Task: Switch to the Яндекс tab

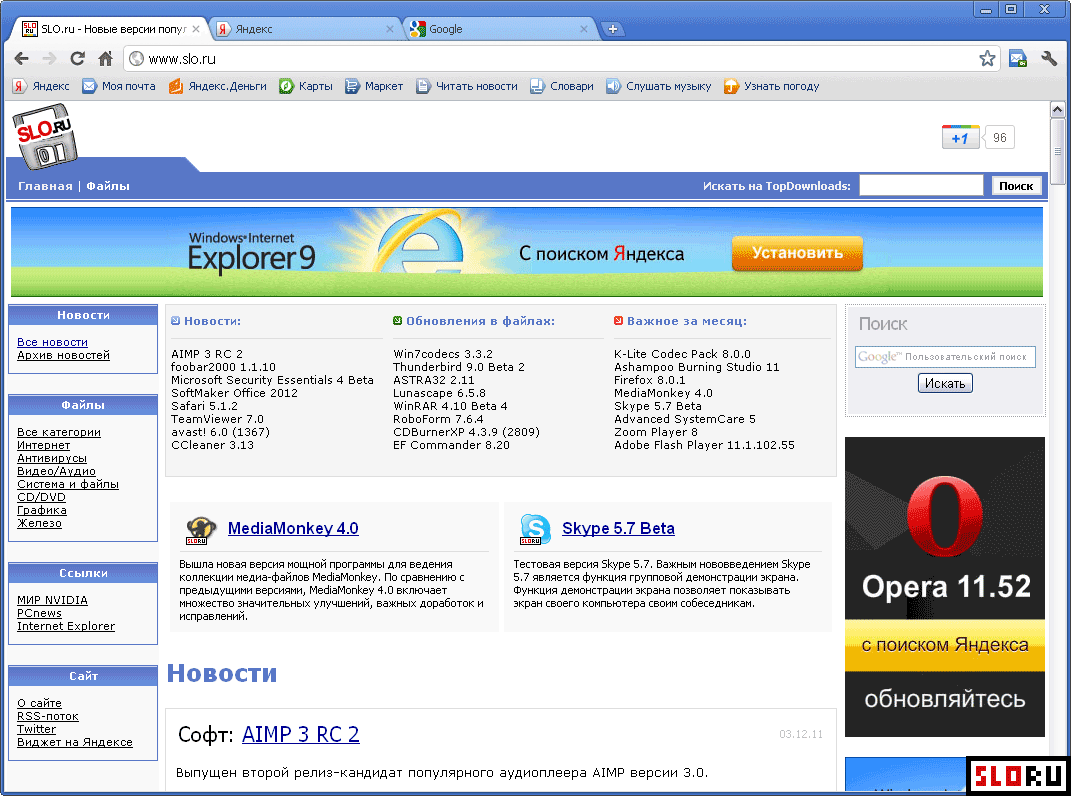Action: coord(305,29)
